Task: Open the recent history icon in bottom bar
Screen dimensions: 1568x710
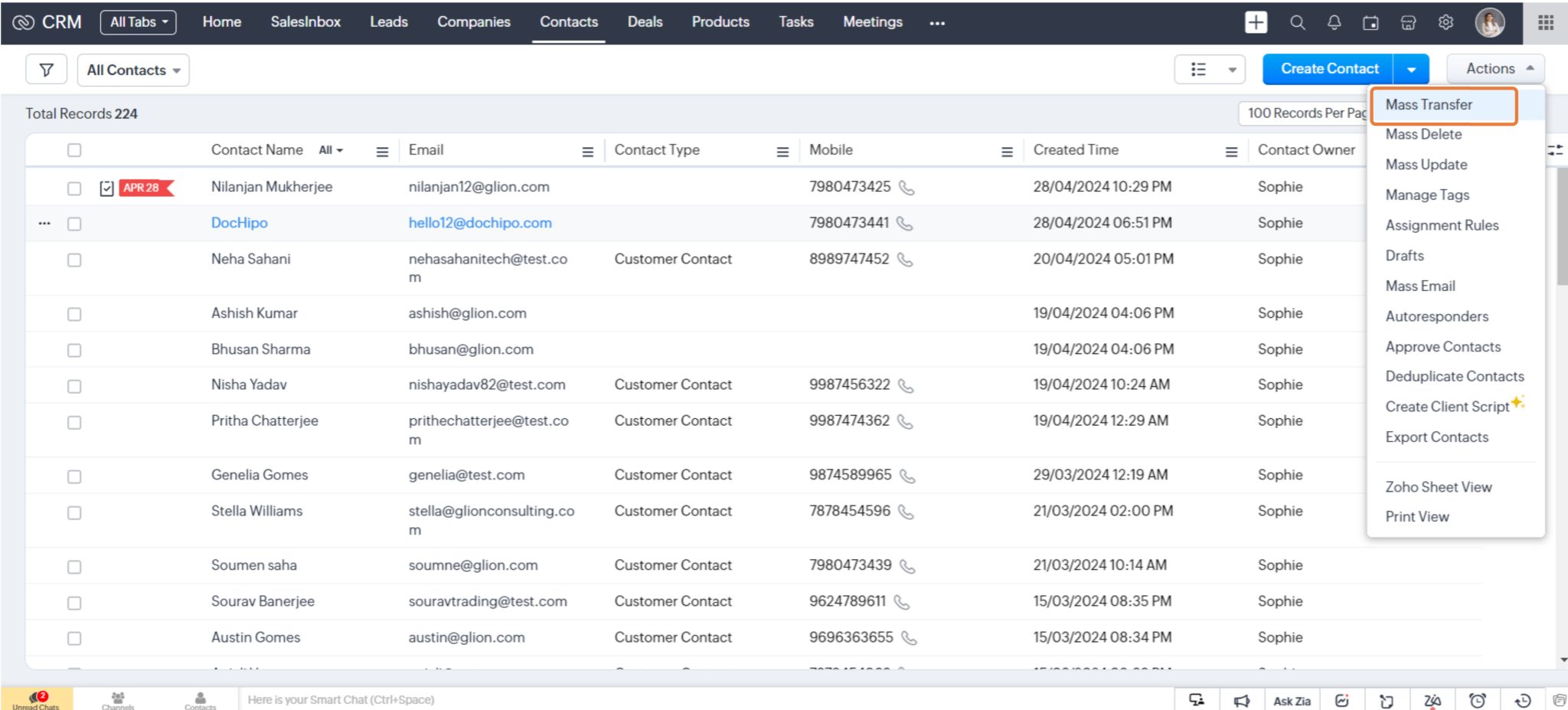Action: pyautogui.click(x=1521, y=699)
